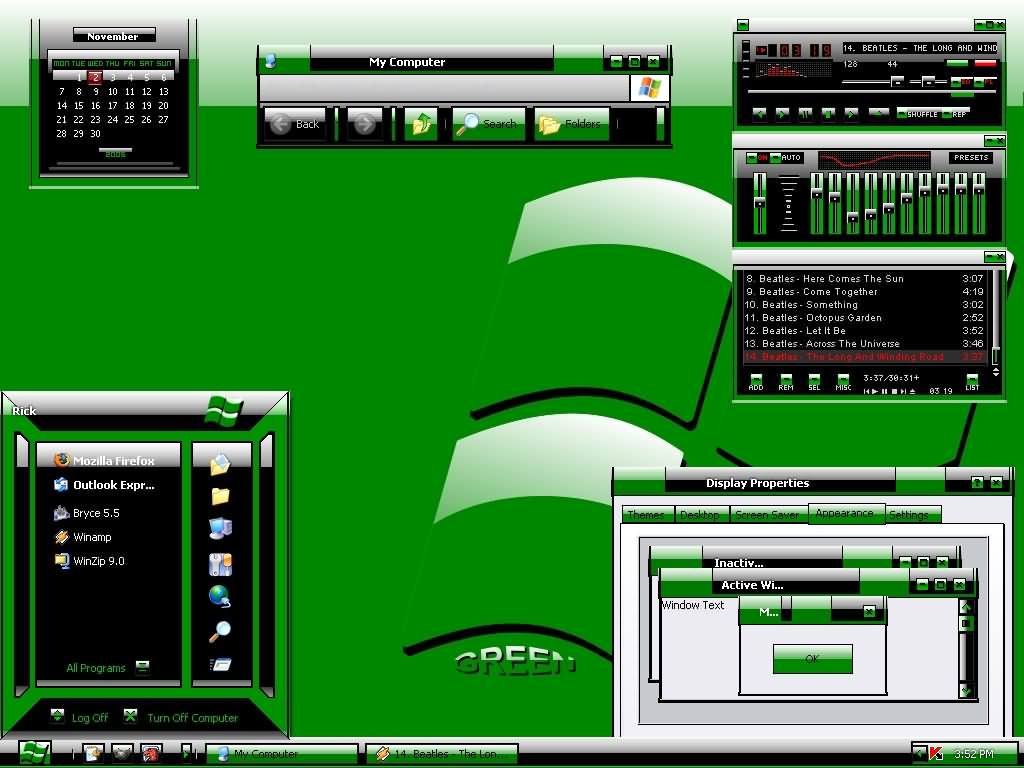This screenshot has width=1024, height=768.
Task: Toggle Repeat (REP) in Winamp
Action: 956,114
